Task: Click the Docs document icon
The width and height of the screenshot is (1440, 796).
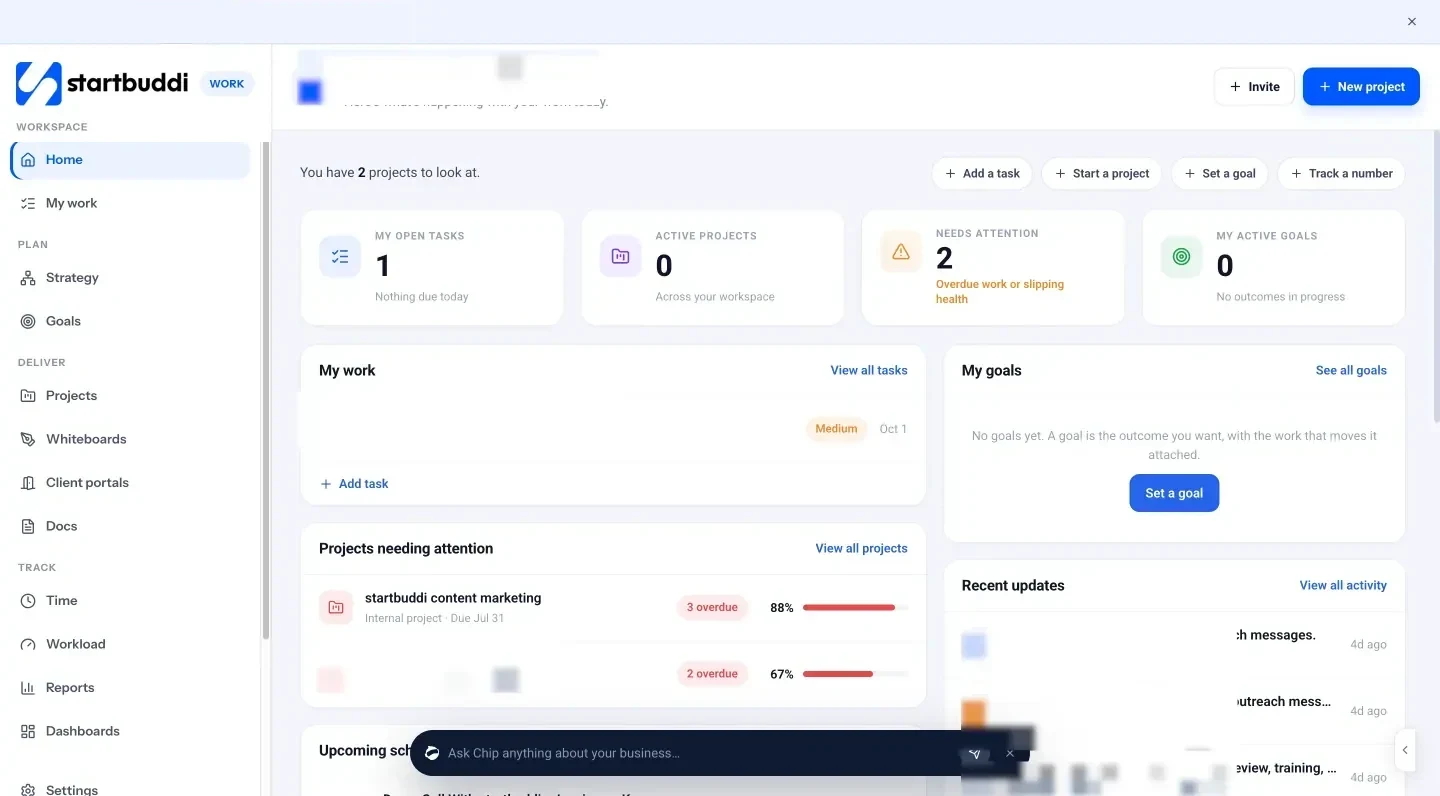Action: pyautogui.click(x=28, y=526)
